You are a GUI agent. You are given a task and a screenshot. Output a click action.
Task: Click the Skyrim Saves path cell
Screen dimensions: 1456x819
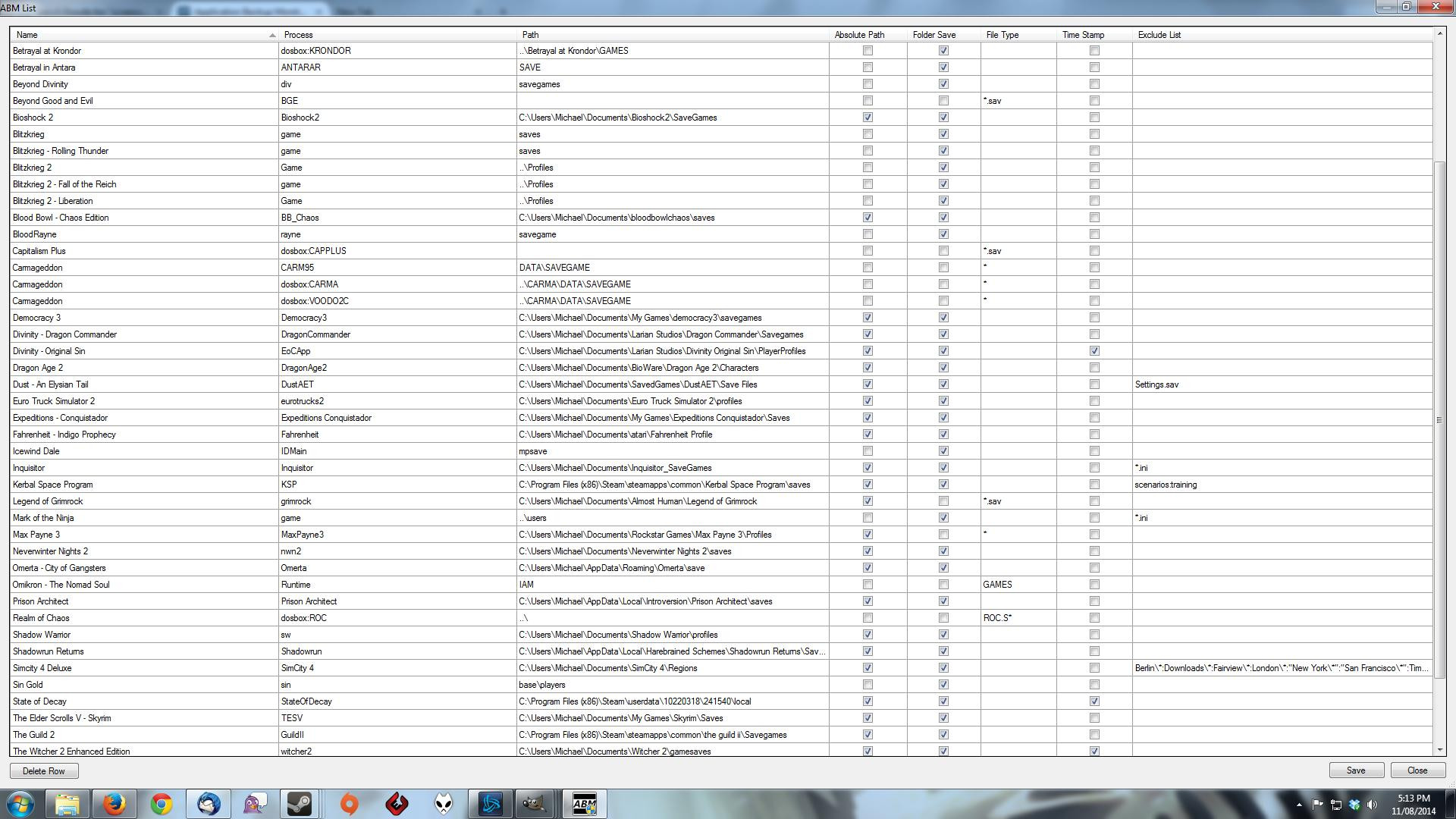pyautogui.click(x=673, y=718)
